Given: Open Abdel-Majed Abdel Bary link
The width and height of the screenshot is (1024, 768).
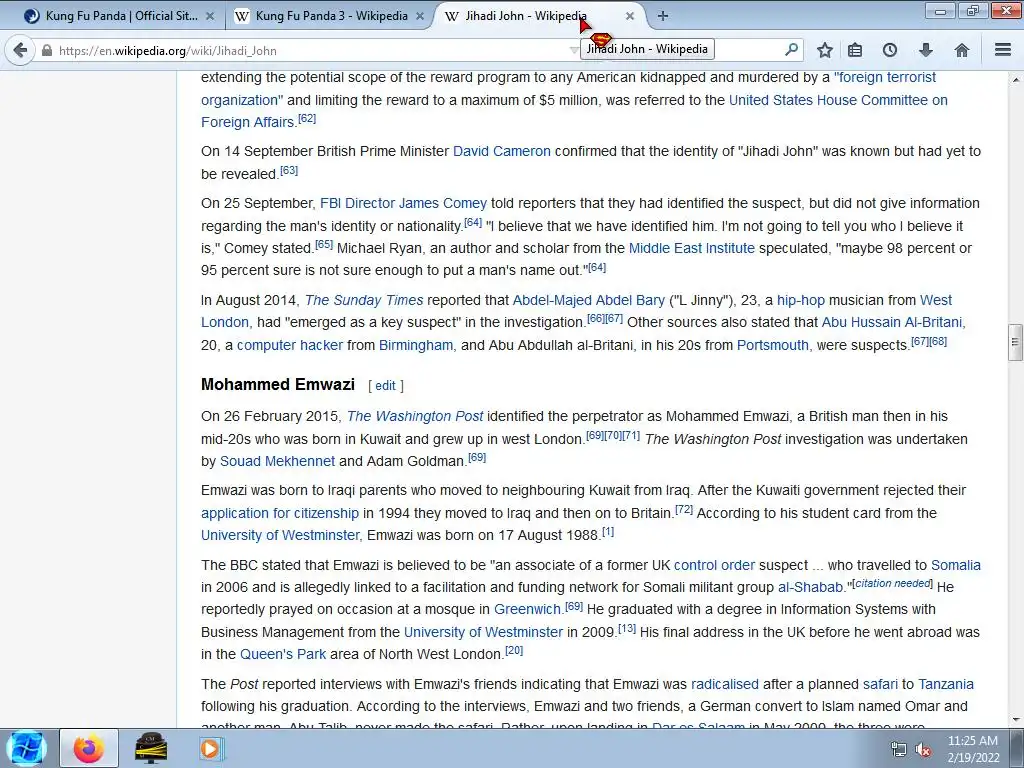Looking at the screenshot, I should tap(588, 300).
